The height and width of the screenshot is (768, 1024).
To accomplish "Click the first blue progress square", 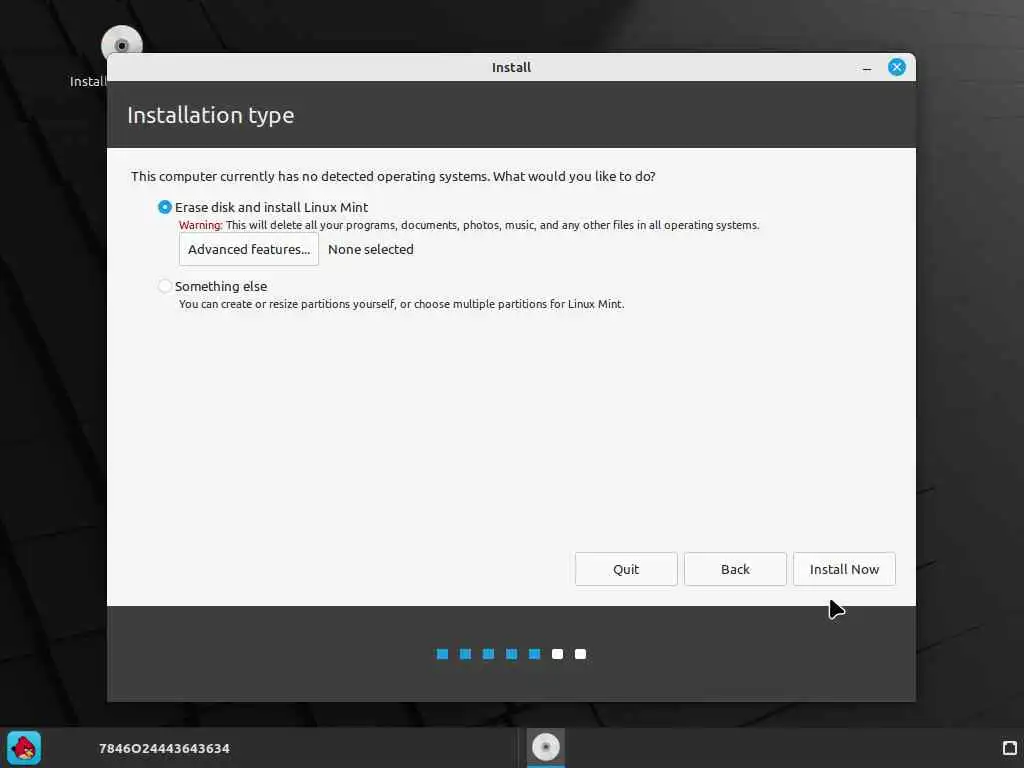I will [x=442, y=654].
